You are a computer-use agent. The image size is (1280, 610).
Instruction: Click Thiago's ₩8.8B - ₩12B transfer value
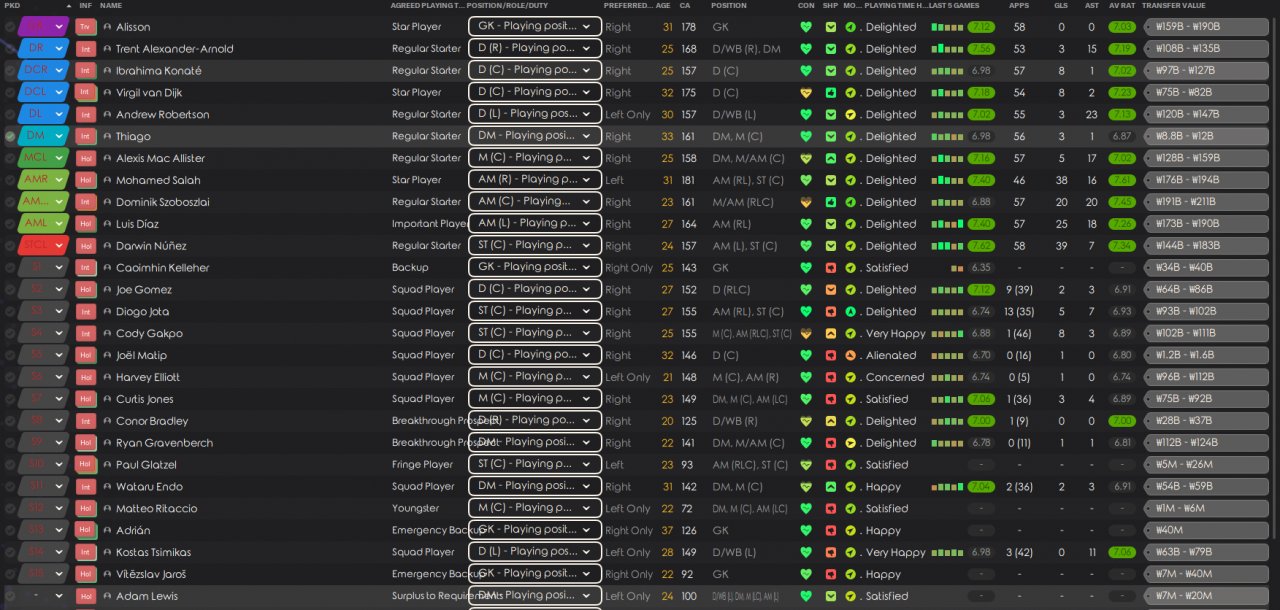1205,136
